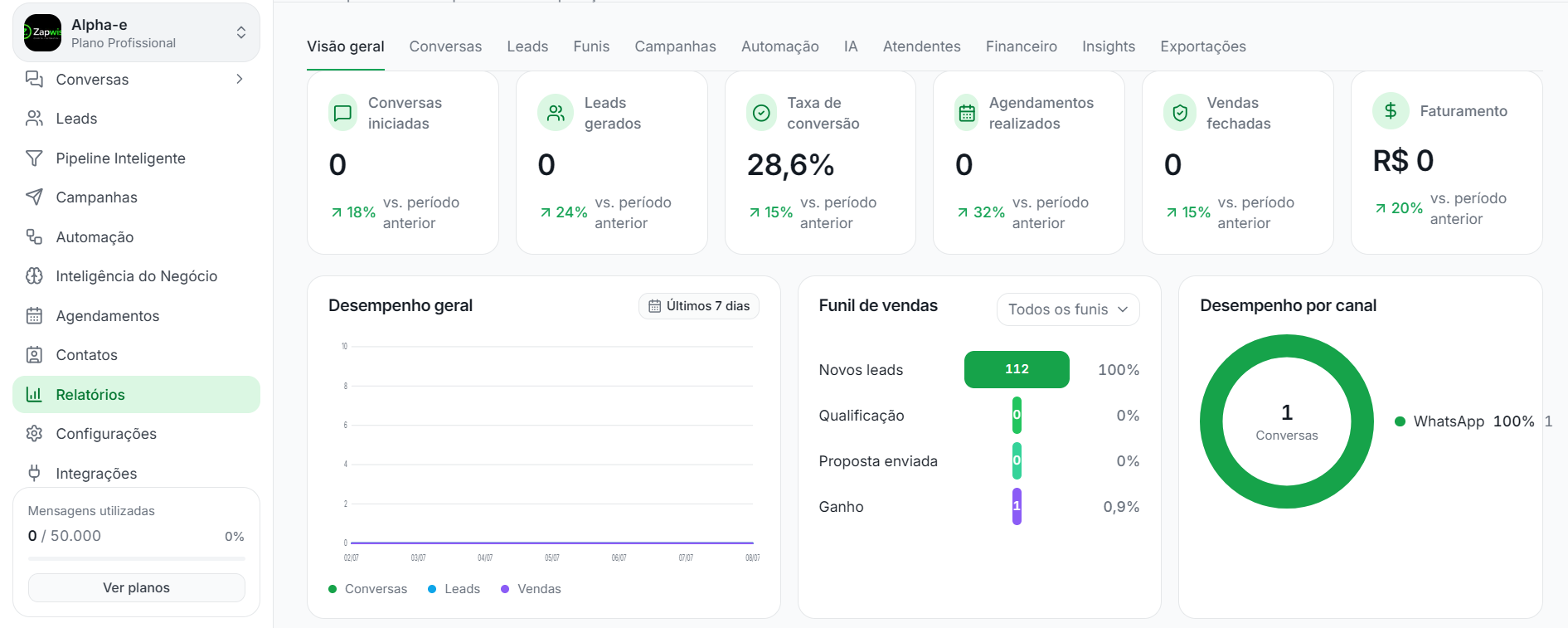Screen dimensions: 1568x628
Task: Expand the Conversas sidebar submenu chevron
Action: coord(239,79)
